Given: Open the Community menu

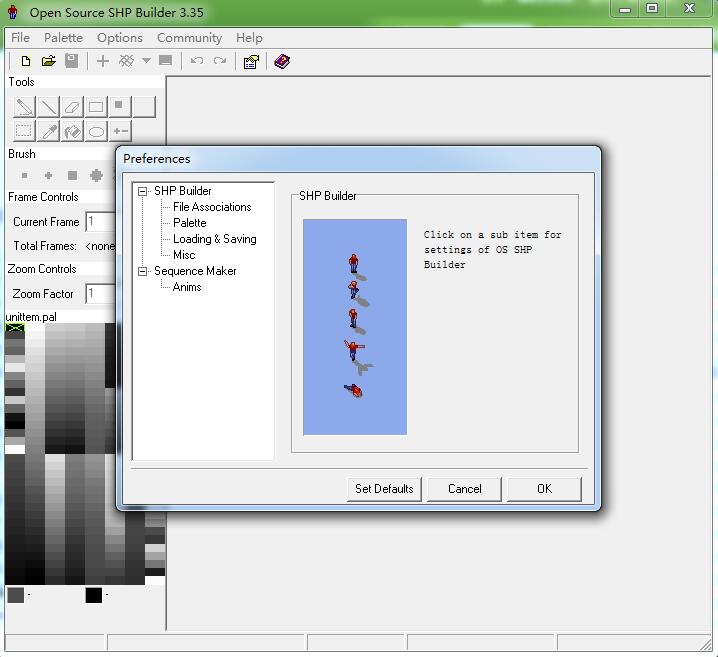Looking at the screenshot, I should click(189, 38).
